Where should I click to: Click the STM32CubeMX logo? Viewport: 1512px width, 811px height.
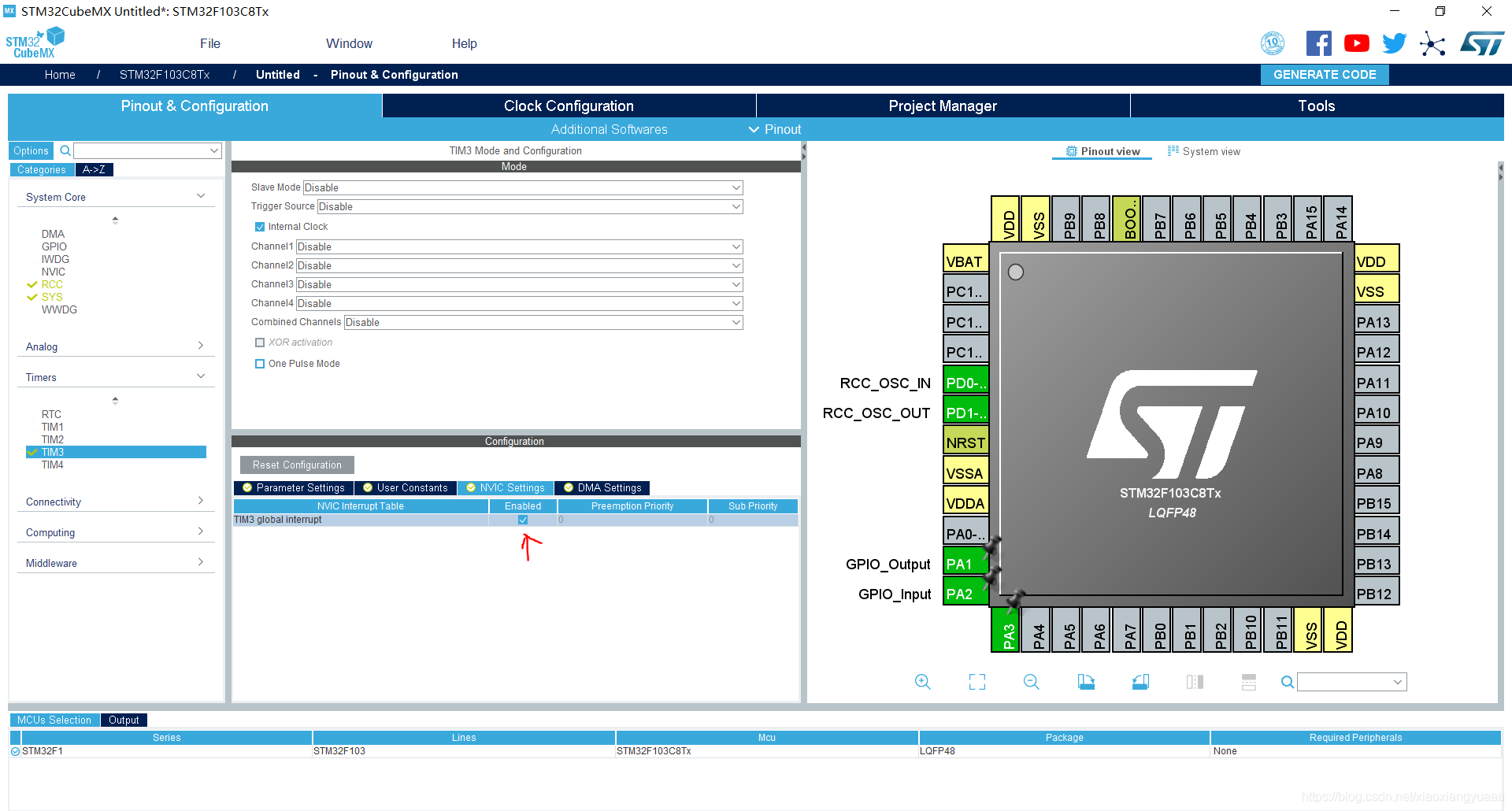(35, 43)
